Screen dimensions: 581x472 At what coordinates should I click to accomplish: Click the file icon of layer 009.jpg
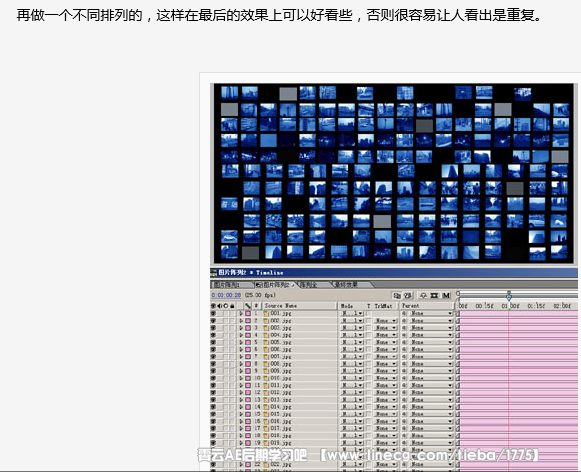(266, 371)
